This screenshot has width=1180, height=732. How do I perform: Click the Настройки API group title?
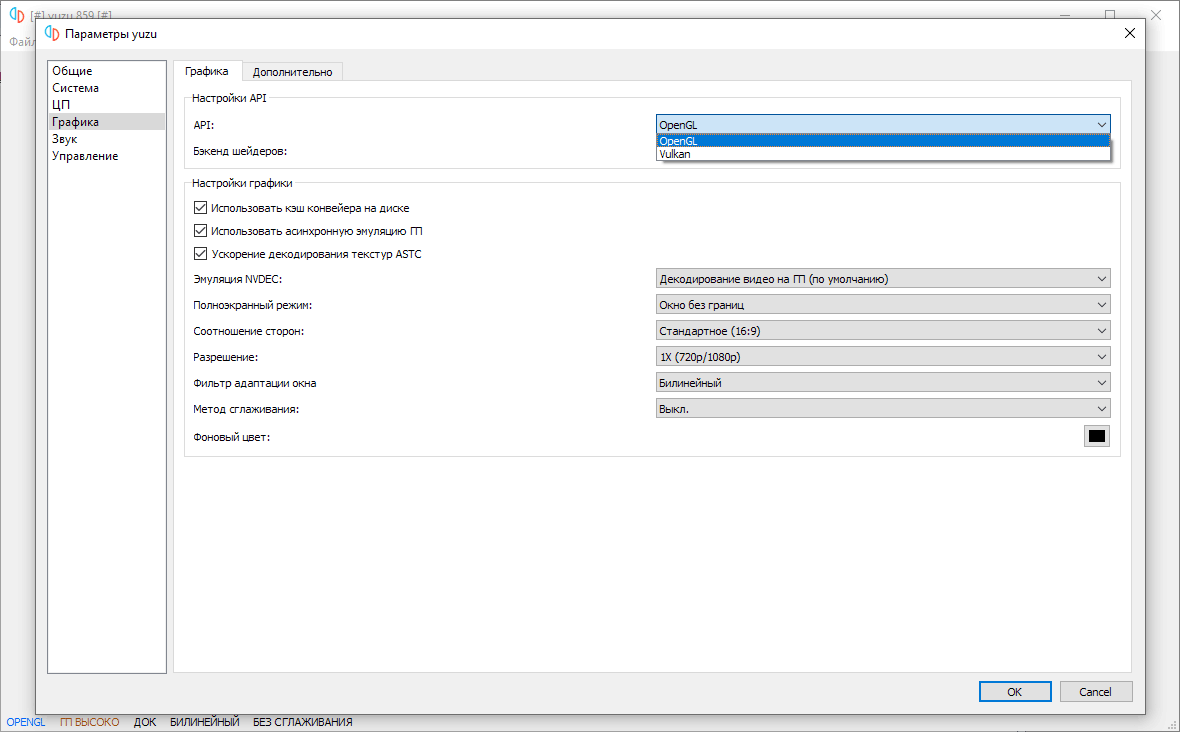pyautogui.click(x=230, y=98)
